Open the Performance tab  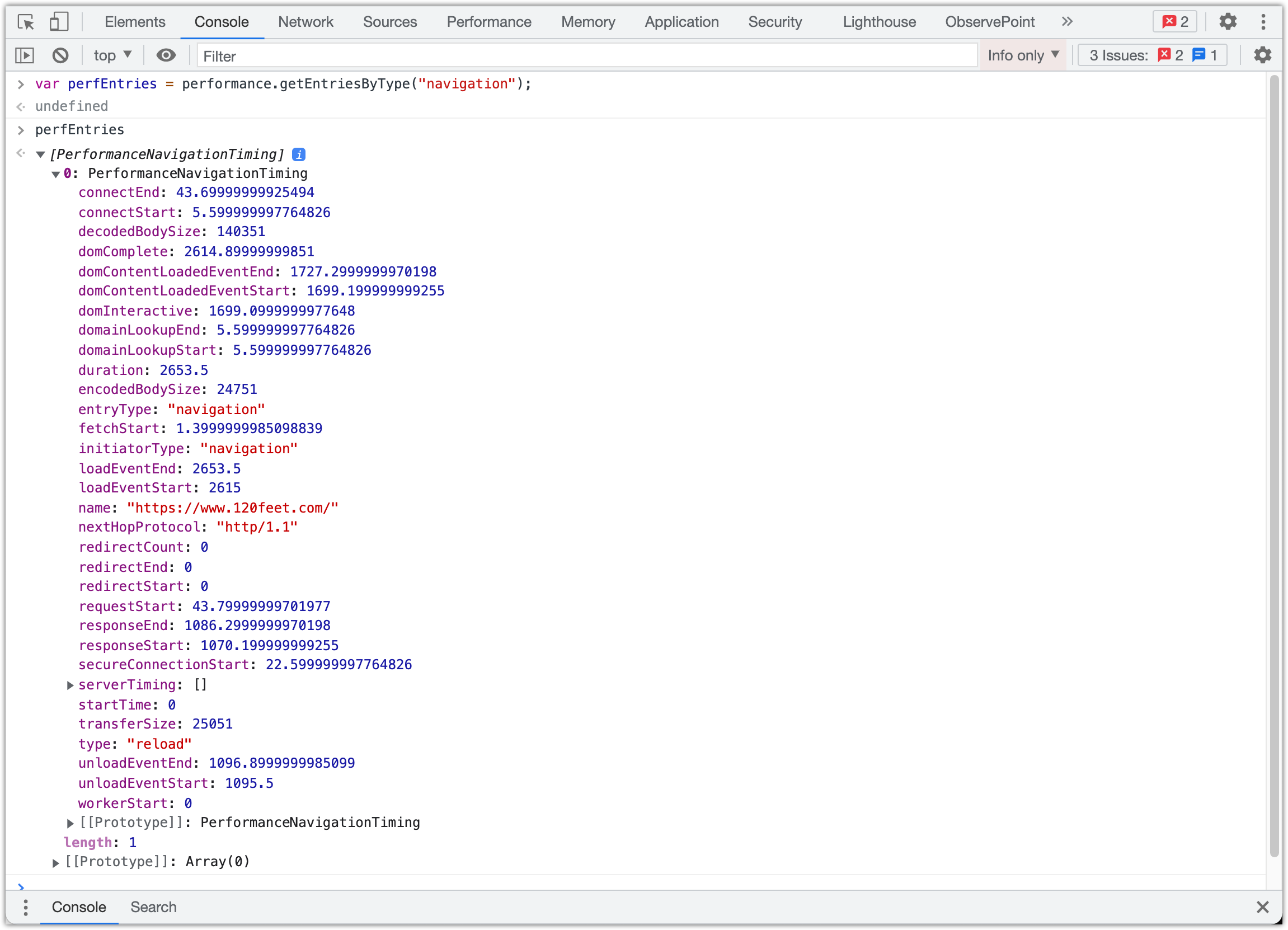pos(489,22)
